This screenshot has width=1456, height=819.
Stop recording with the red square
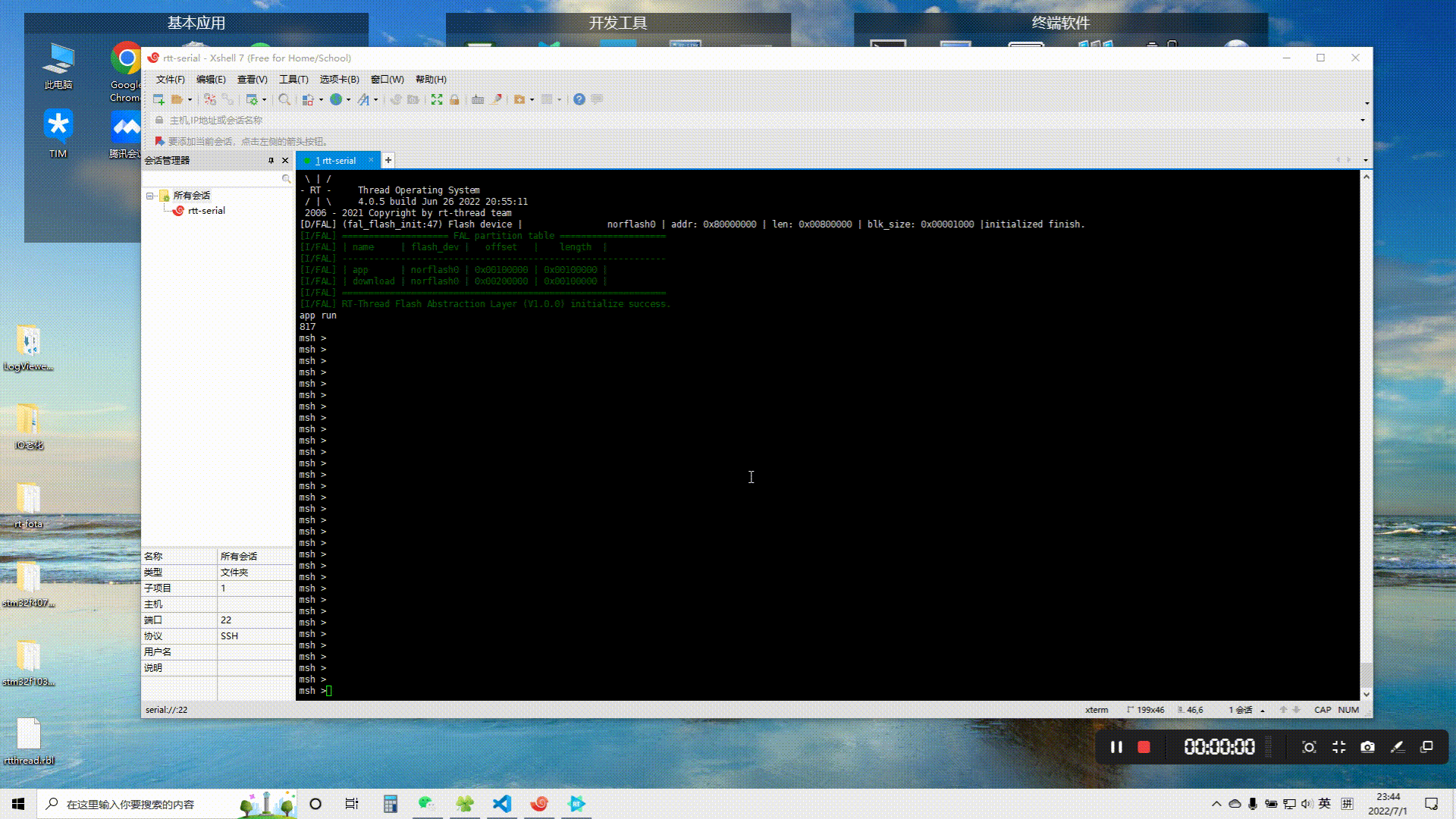(x=1144, y=747)
